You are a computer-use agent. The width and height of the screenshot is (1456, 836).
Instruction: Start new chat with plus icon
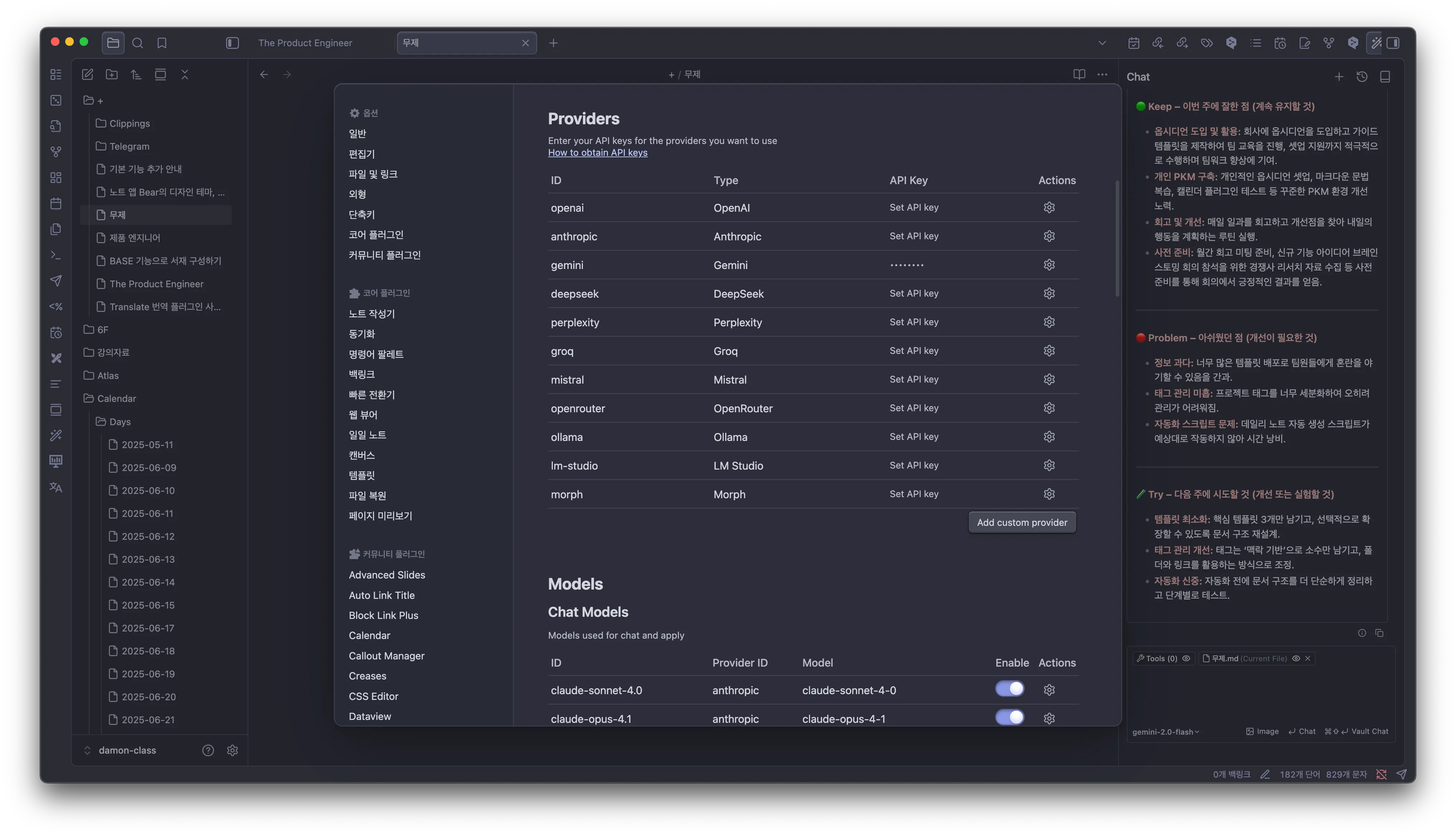click(1339, 77)
